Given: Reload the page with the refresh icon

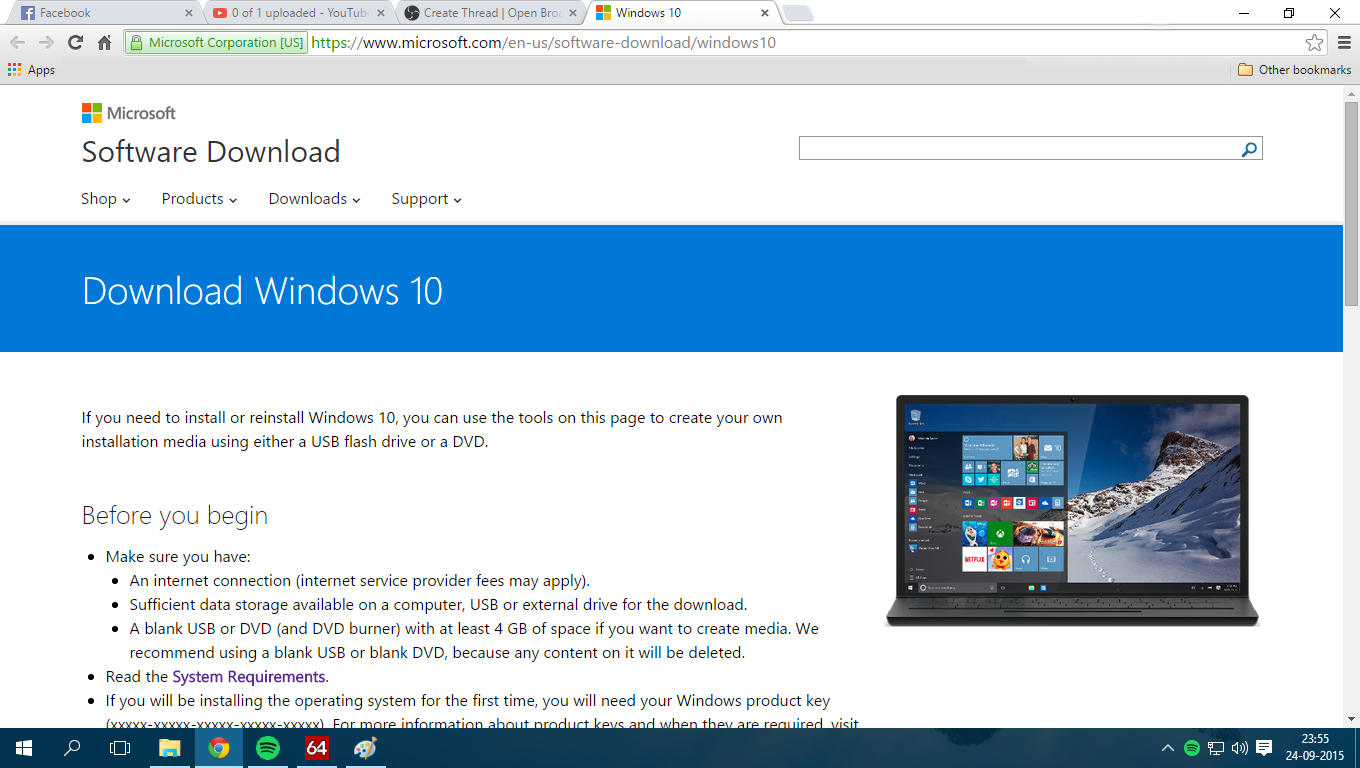Looking at the screenshot, I should tap(75, 42).
